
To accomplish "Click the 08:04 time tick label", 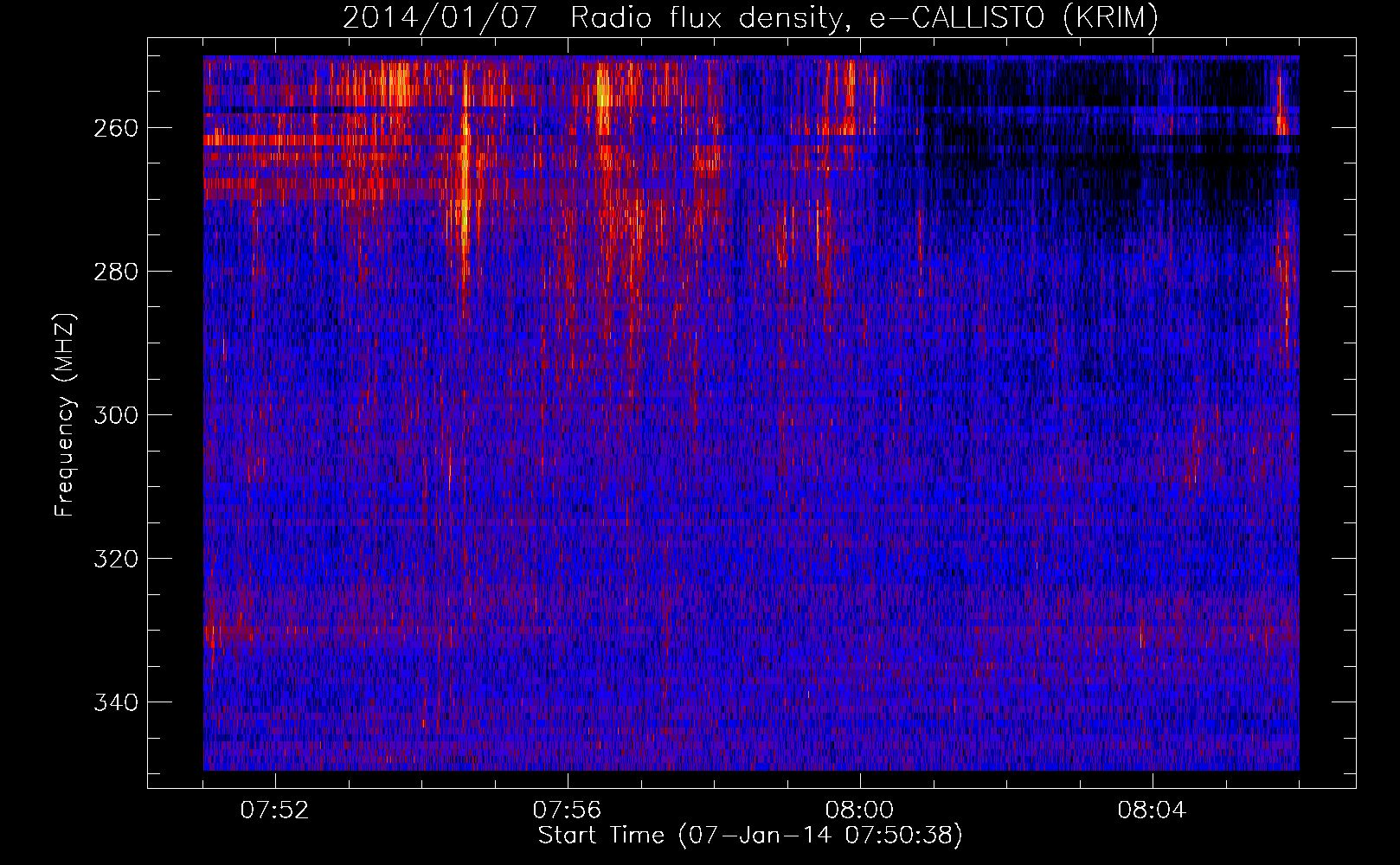I will pyautogui.click(x=1153, y=811).
